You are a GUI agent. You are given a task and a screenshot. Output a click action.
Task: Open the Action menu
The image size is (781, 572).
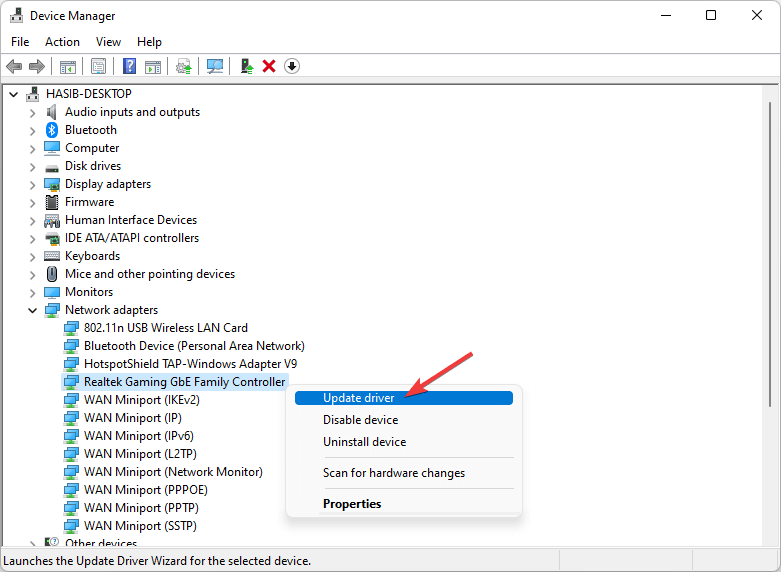[x=62, y=42]
